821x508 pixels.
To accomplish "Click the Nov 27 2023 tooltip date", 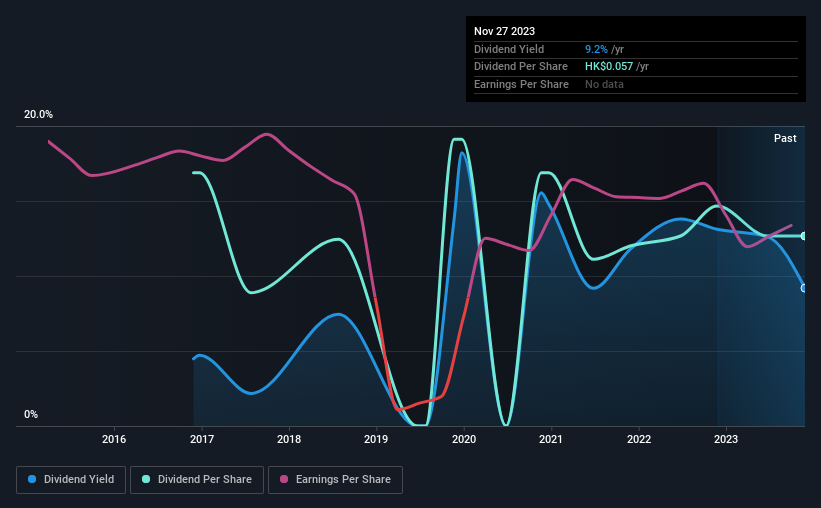I will [504, 31].
